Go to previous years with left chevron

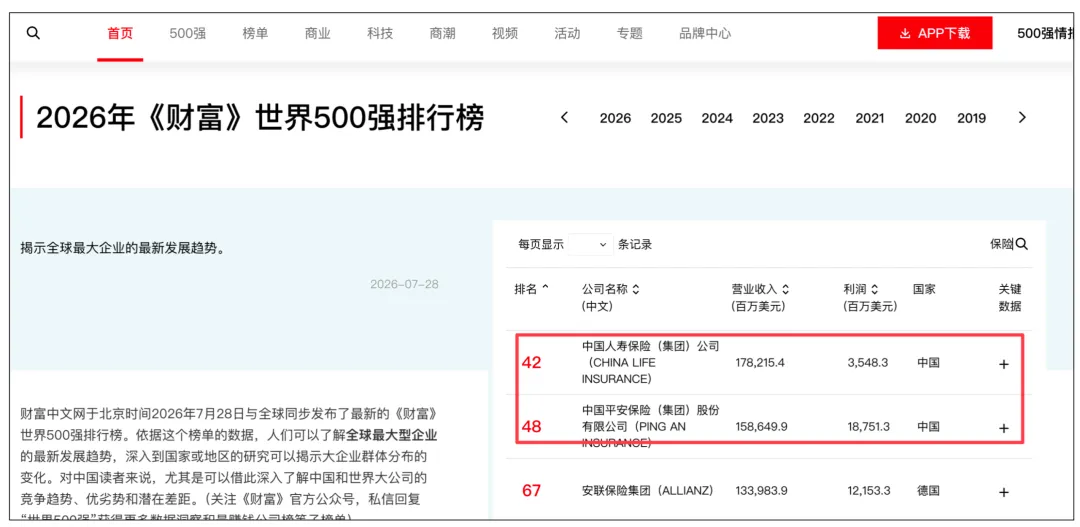[565, 117]
